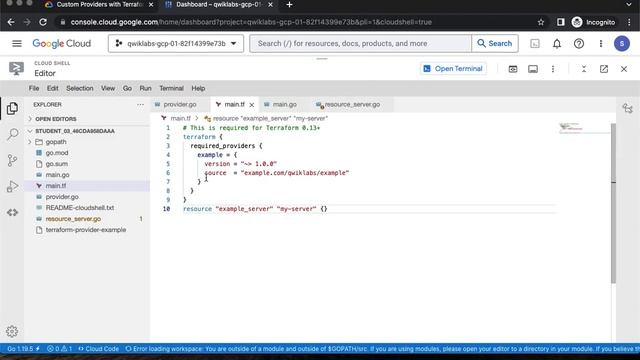Image resolution: width=640 pixels, height=360 pixels.
Task: Click the Cloud Shell session layout icon
Action: click(x=533, y=69)
